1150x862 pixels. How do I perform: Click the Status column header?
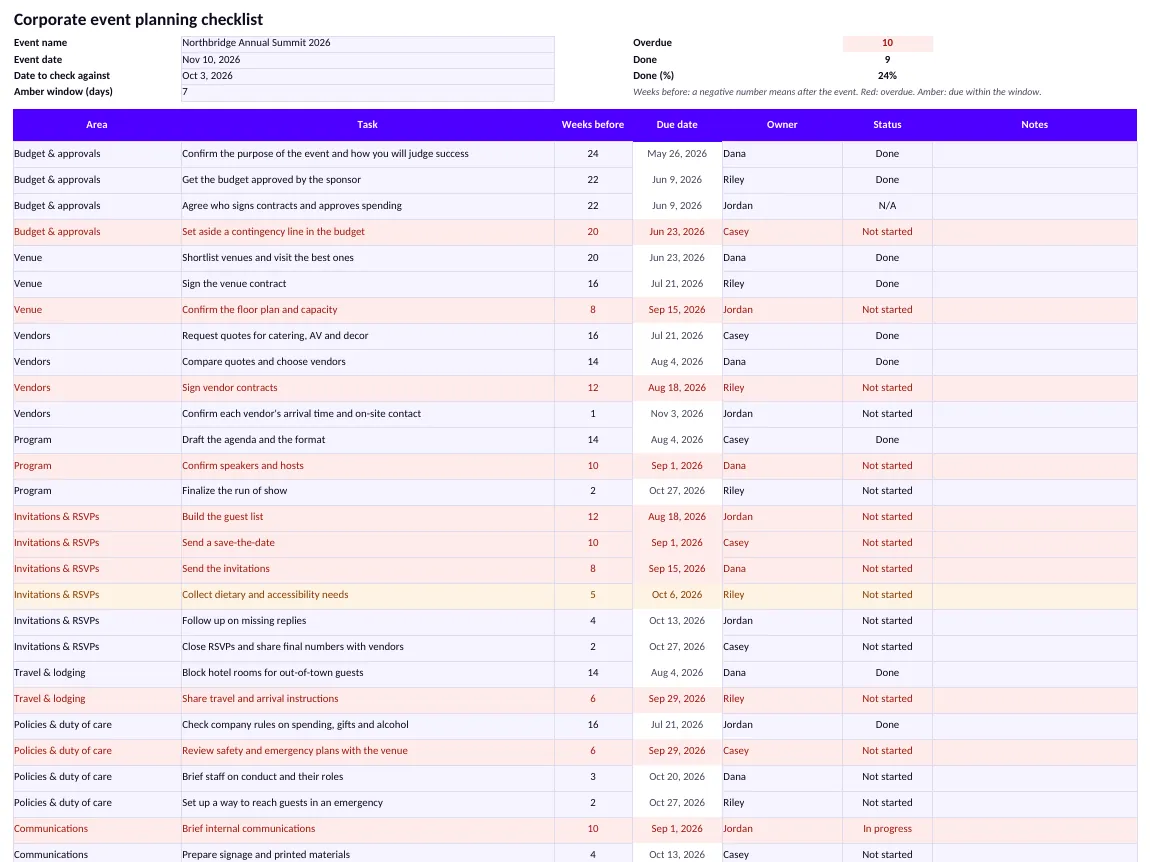[x=887, y=125]
